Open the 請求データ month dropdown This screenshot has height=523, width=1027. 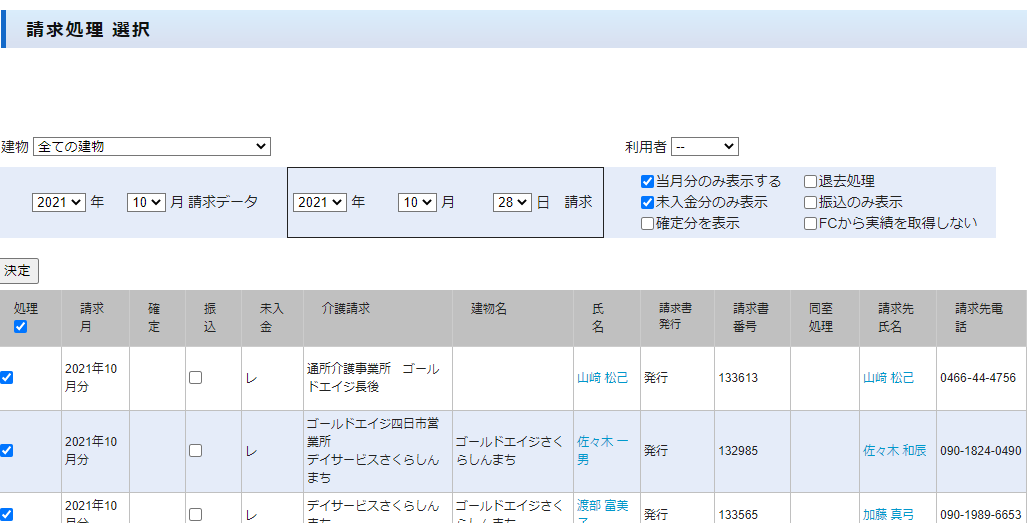145,202
